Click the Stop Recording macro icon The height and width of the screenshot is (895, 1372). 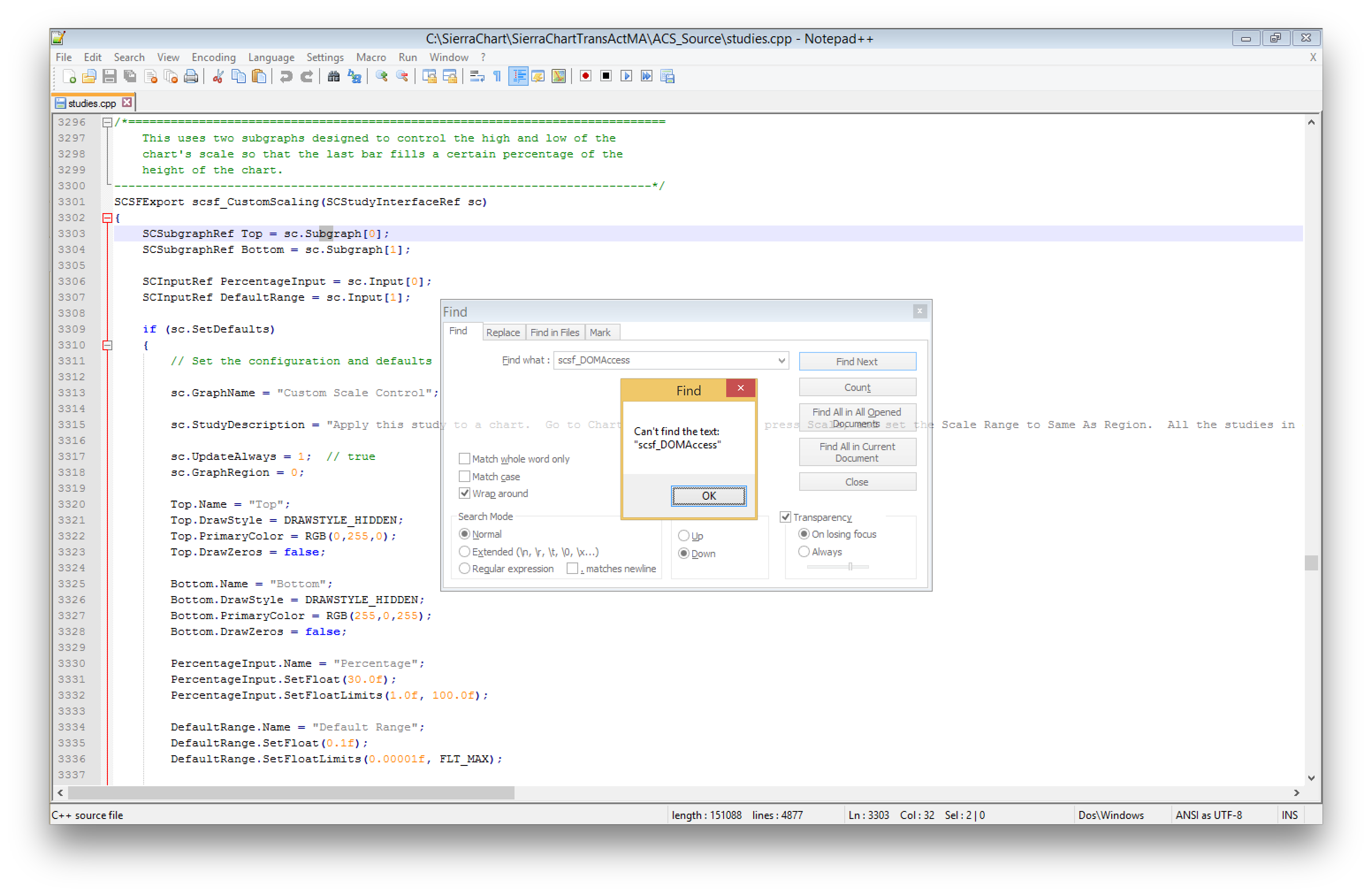pos(606,76)
